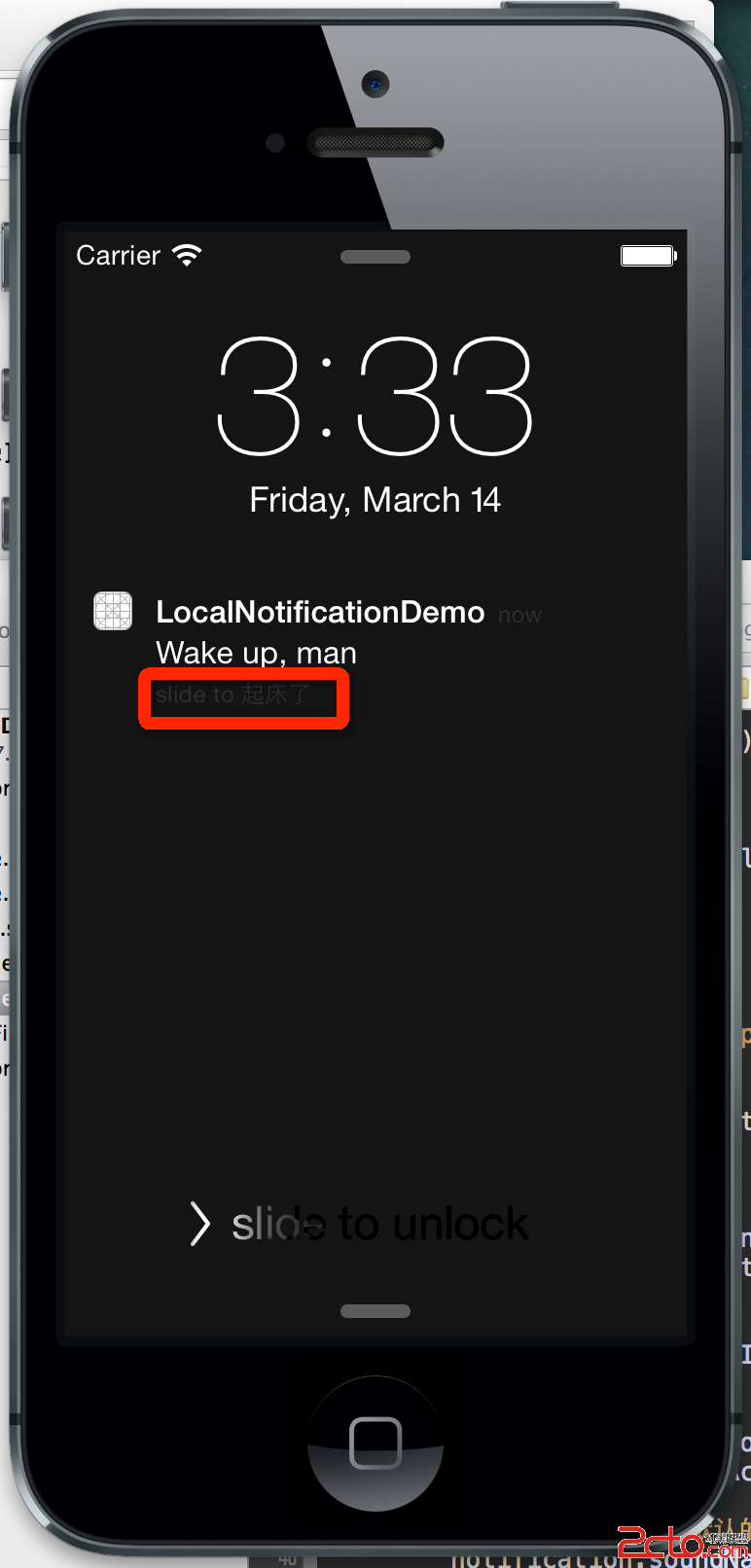Click the Wi-Fi status icon

[187, 256]
